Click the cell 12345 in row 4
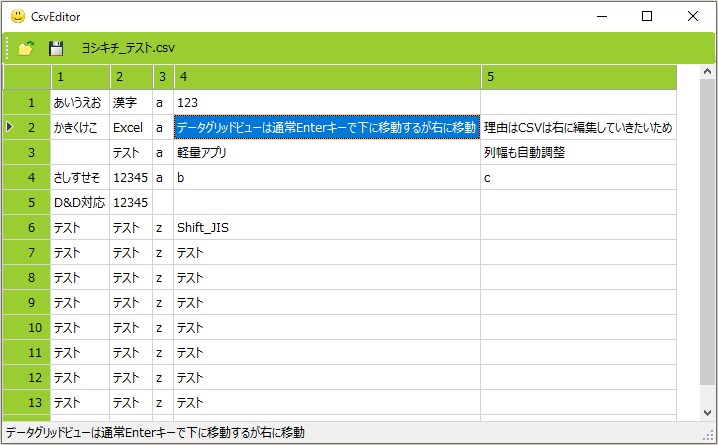Screen dimensions: 718x445 coord(131,177)
